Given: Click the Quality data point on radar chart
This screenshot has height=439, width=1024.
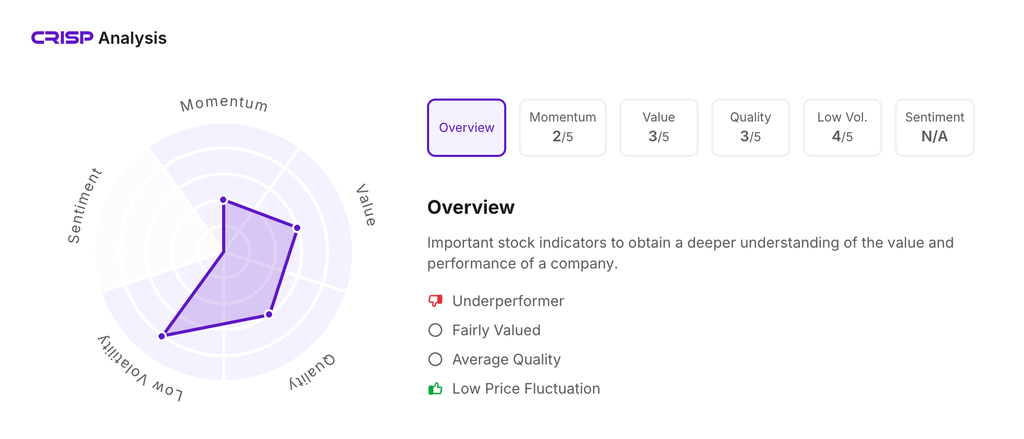Looking at the screenshot, I should [x=269, y=315].
